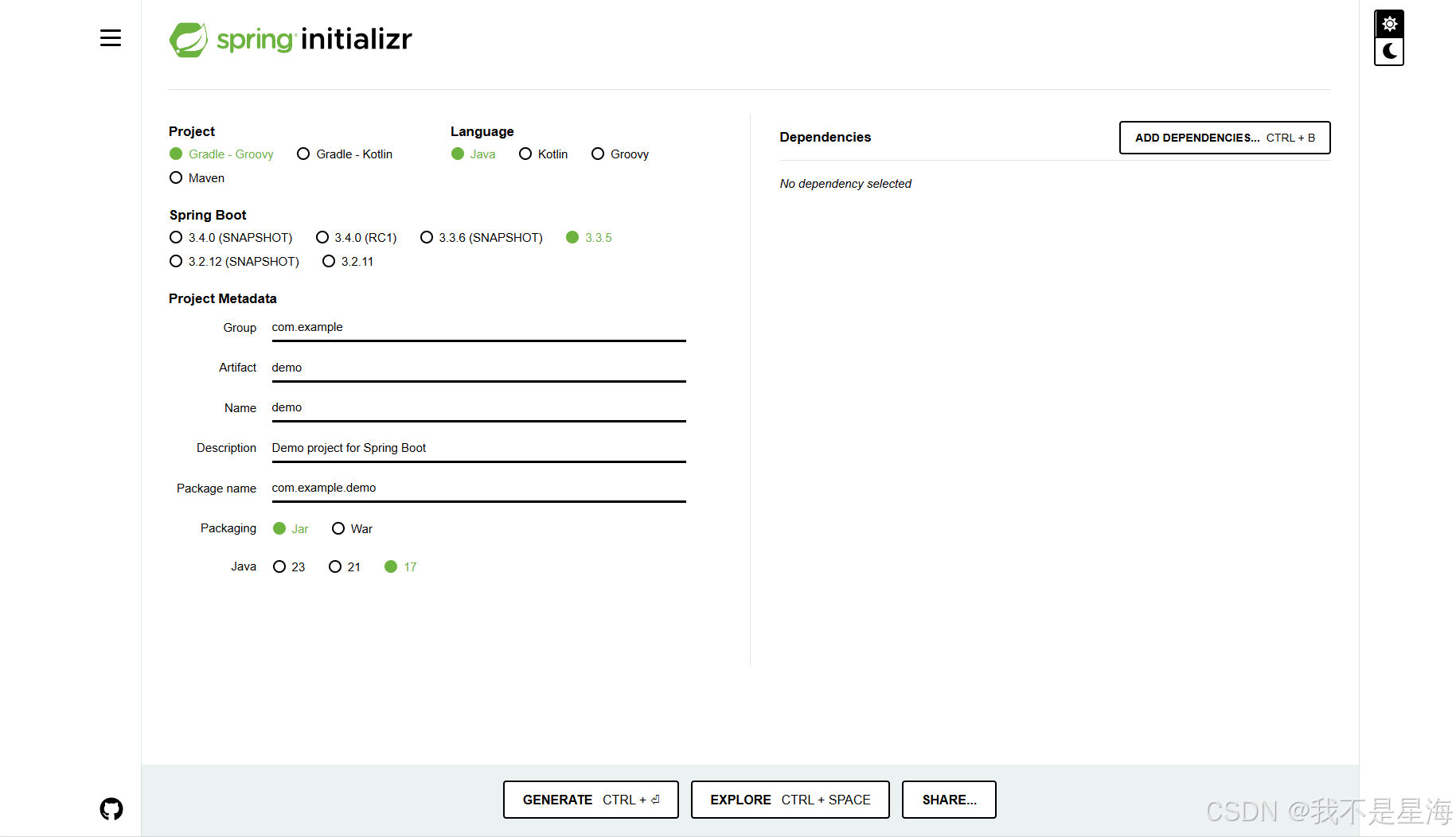Choose Jar packaging

click(291, 529)
